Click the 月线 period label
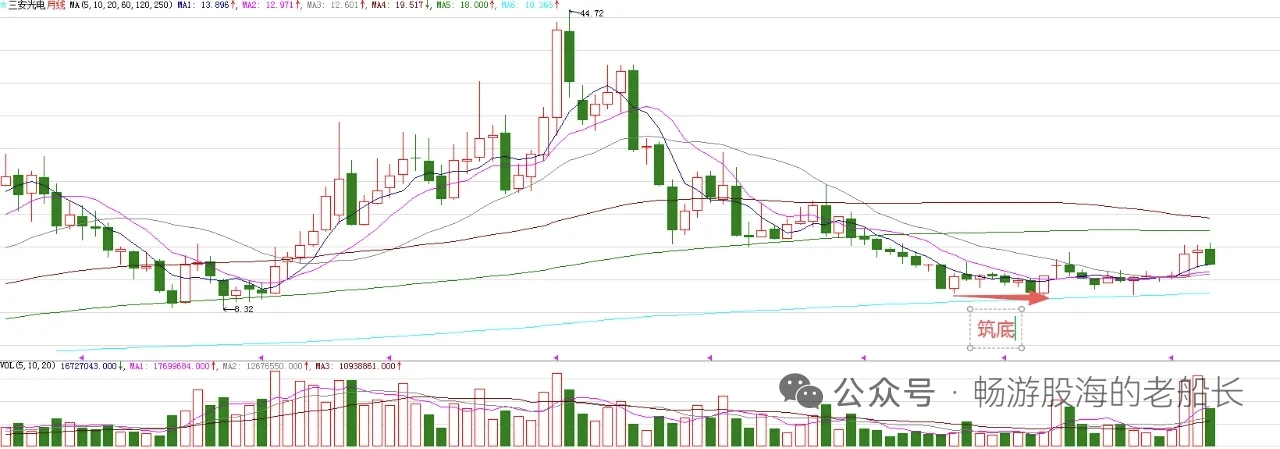The height and width of the screenshot is (449, 1280). [57, 5]
